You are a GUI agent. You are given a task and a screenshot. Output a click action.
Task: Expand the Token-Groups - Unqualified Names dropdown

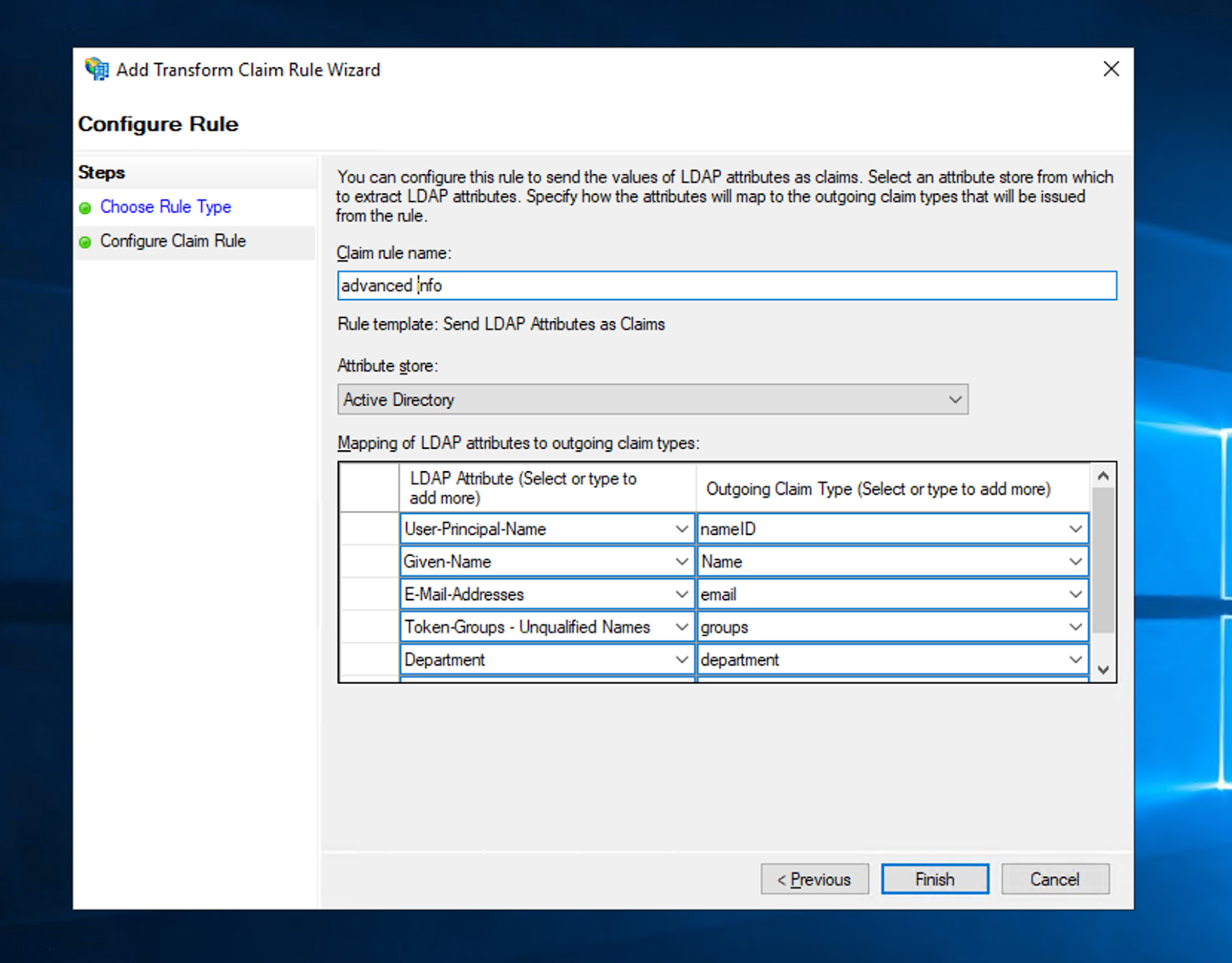coord(681,627)
